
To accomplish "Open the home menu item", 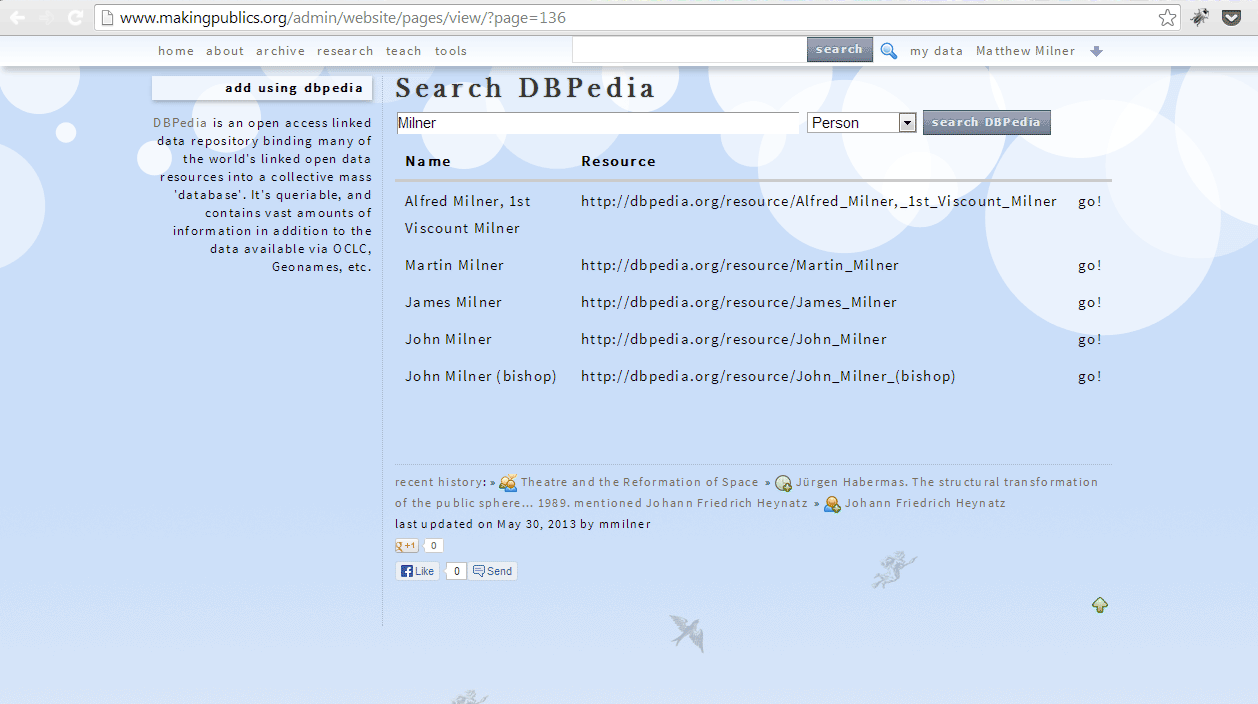I will pyautogui.click(x=176, y=51).
